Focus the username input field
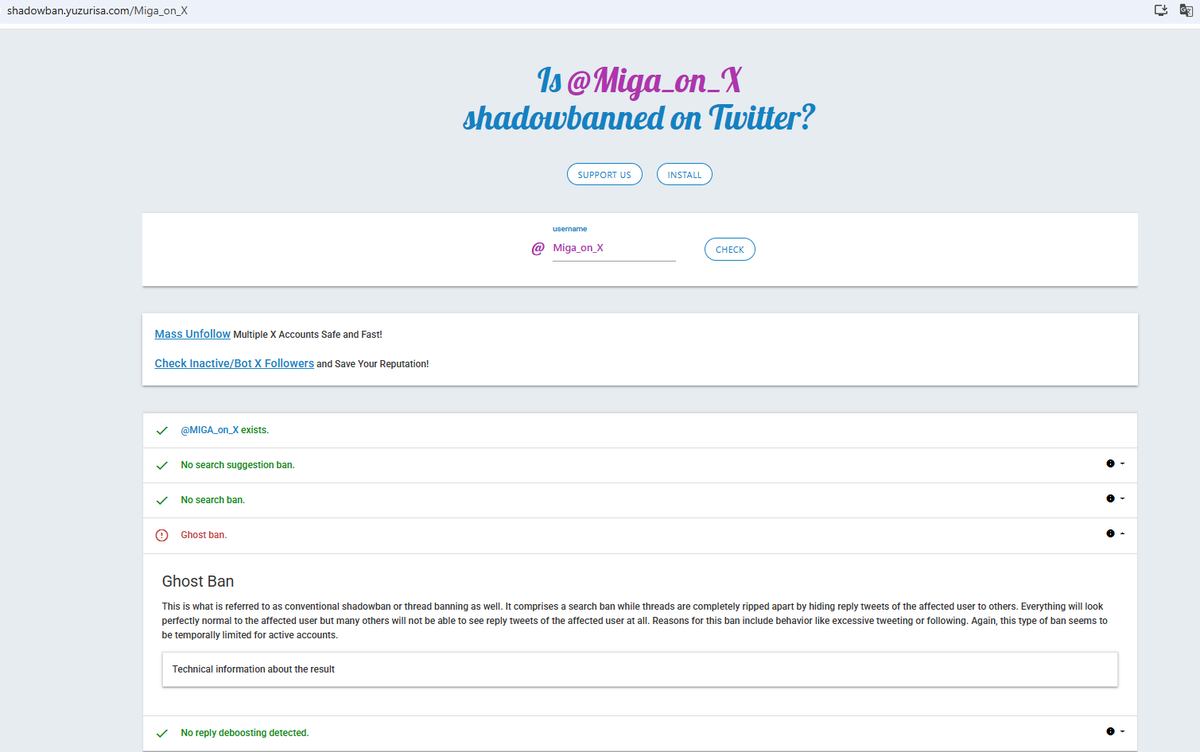Screen dimensions: 1200x752 click(x=614, y=248)
